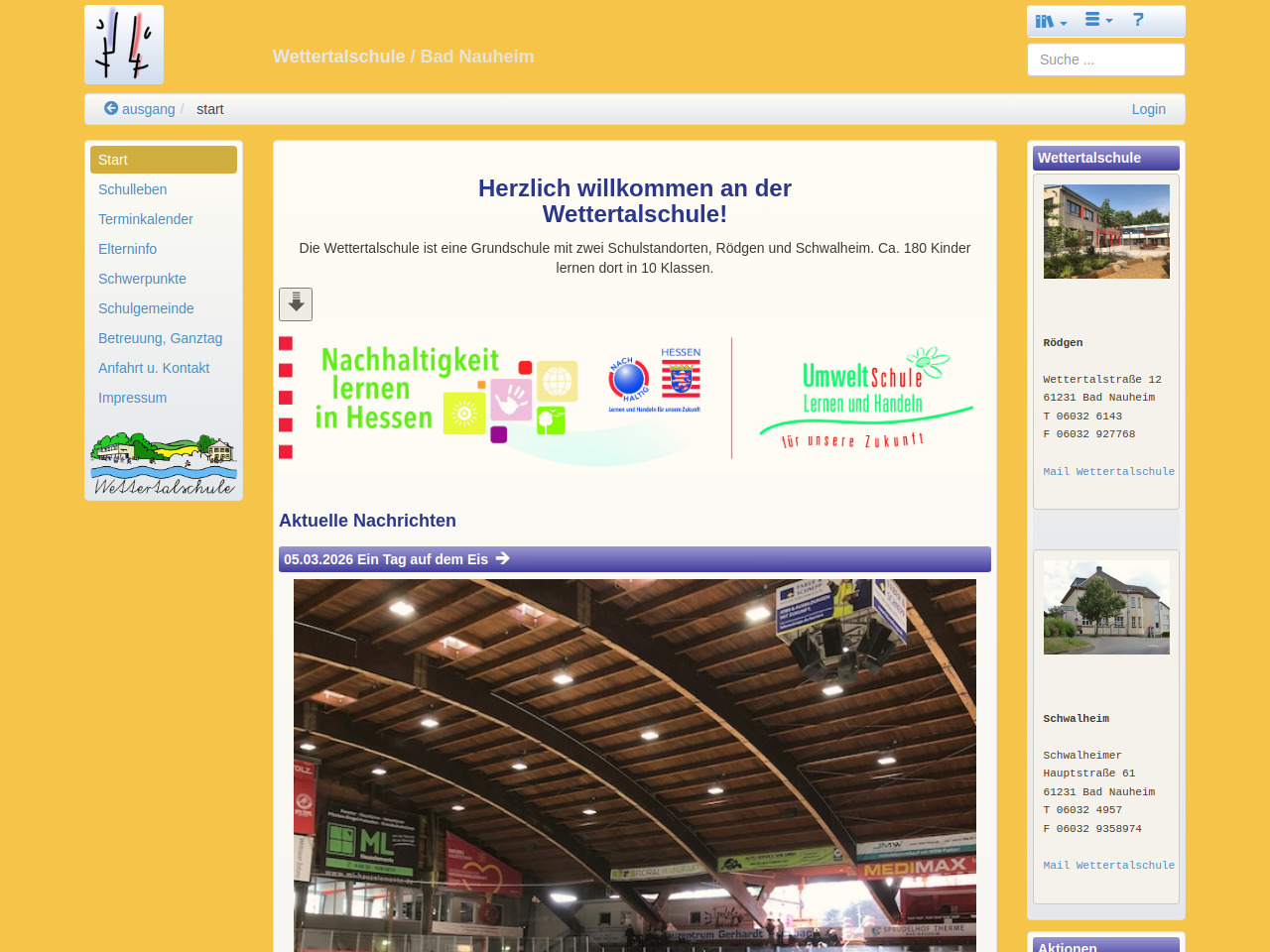Click the download arrow button below intro text
This screenshot has width=1270, height=952.
click(296, 304)
